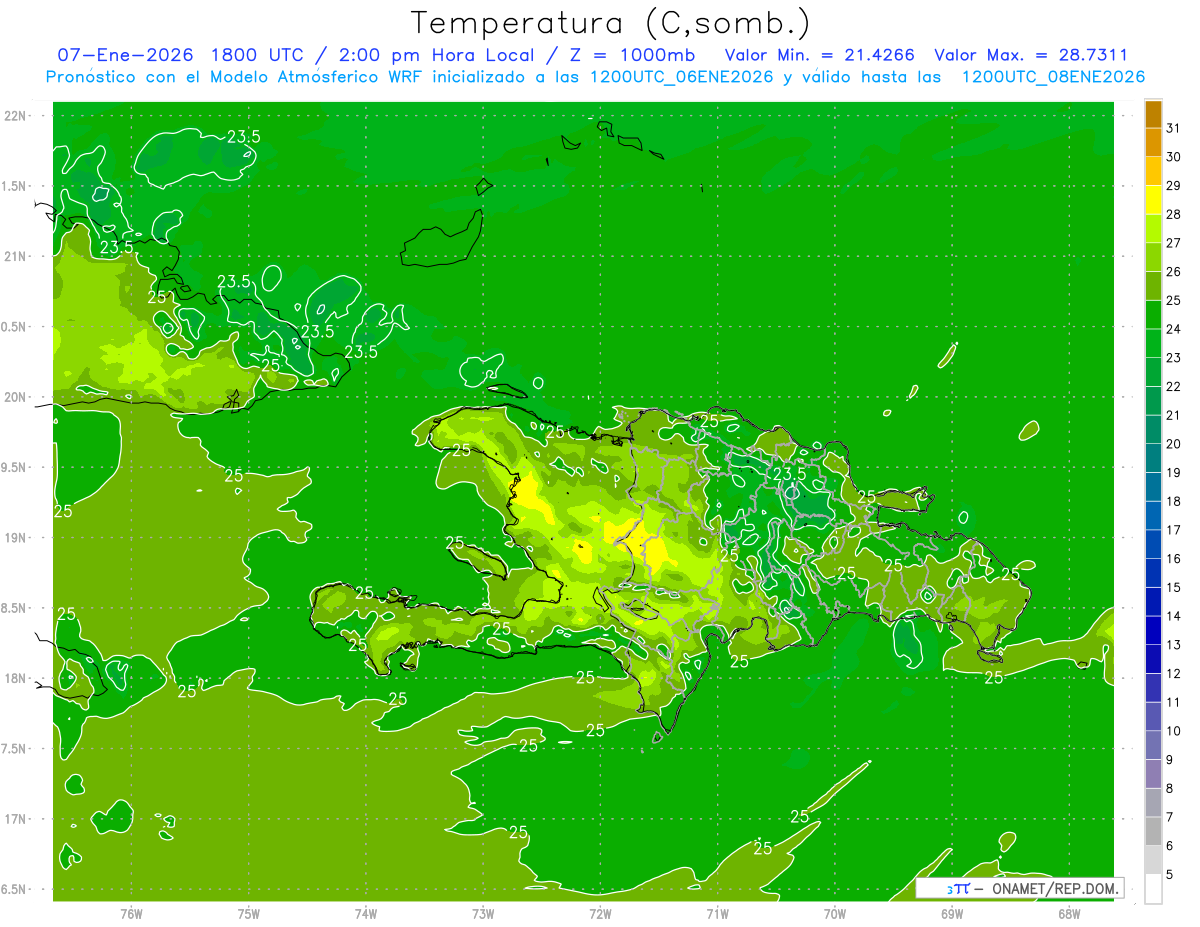
Task: Click the '22N' latitude axis label
Action: point(14,116)
